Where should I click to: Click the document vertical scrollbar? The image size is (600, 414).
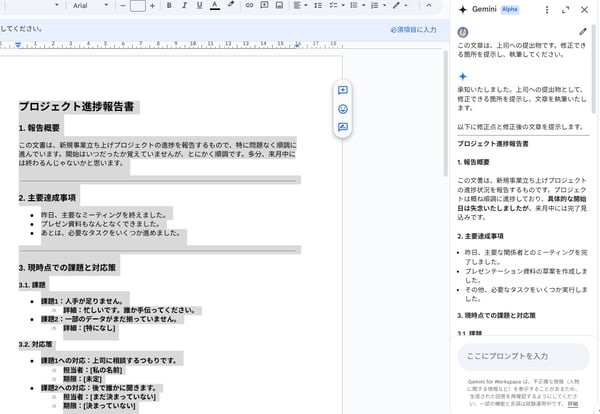pos(445,113)
